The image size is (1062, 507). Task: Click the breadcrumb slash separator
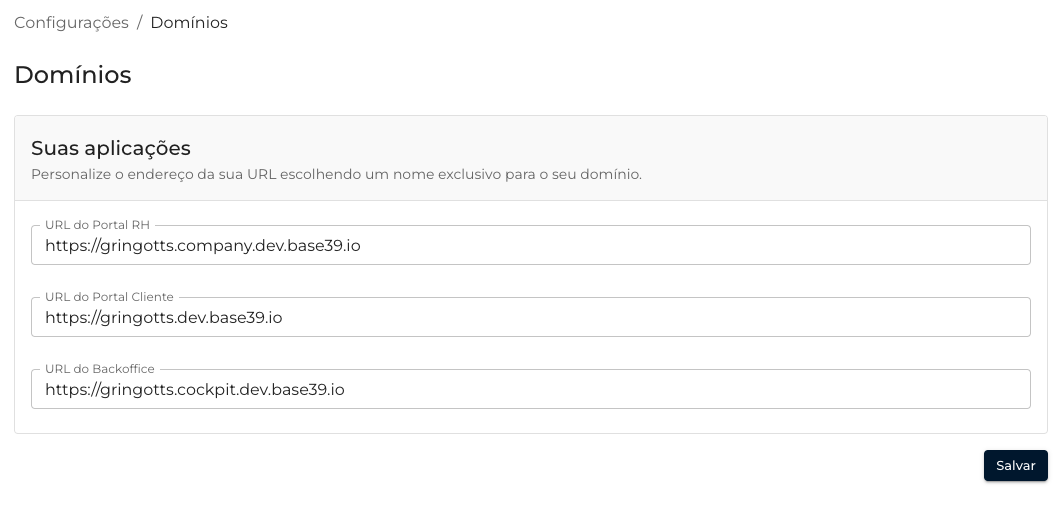pyautogui.click(x=140, y=22)
